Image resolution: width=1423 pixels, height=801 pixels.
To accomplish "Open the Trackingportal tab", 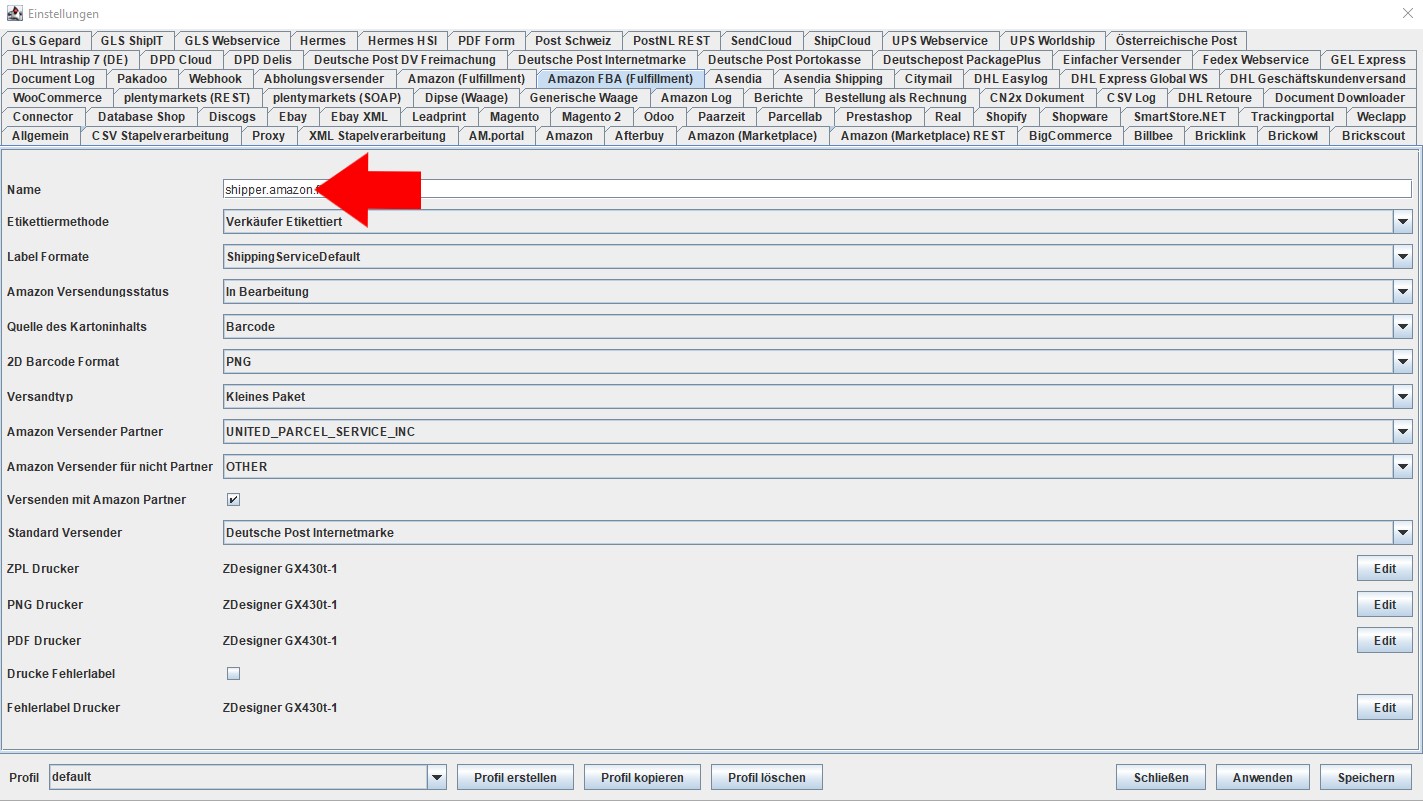I will pos(1292,117).
